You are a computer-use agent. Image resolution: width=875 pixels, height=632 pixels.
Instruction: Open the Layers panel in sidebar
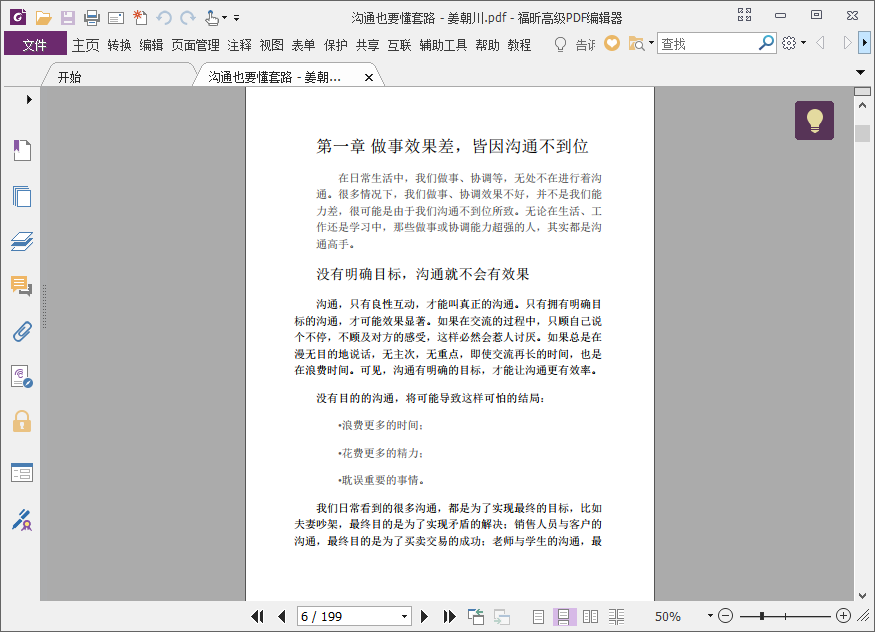[22, 242]
